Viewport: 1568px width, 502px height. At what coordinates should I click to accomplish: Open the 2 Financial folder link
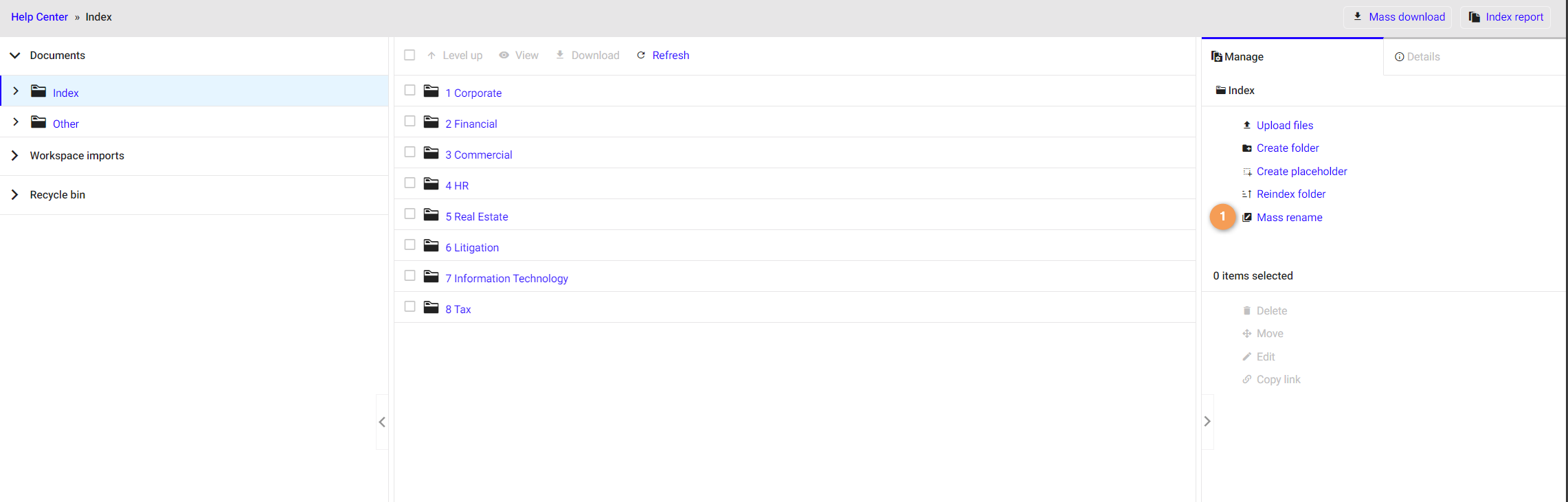click(471, 124)
